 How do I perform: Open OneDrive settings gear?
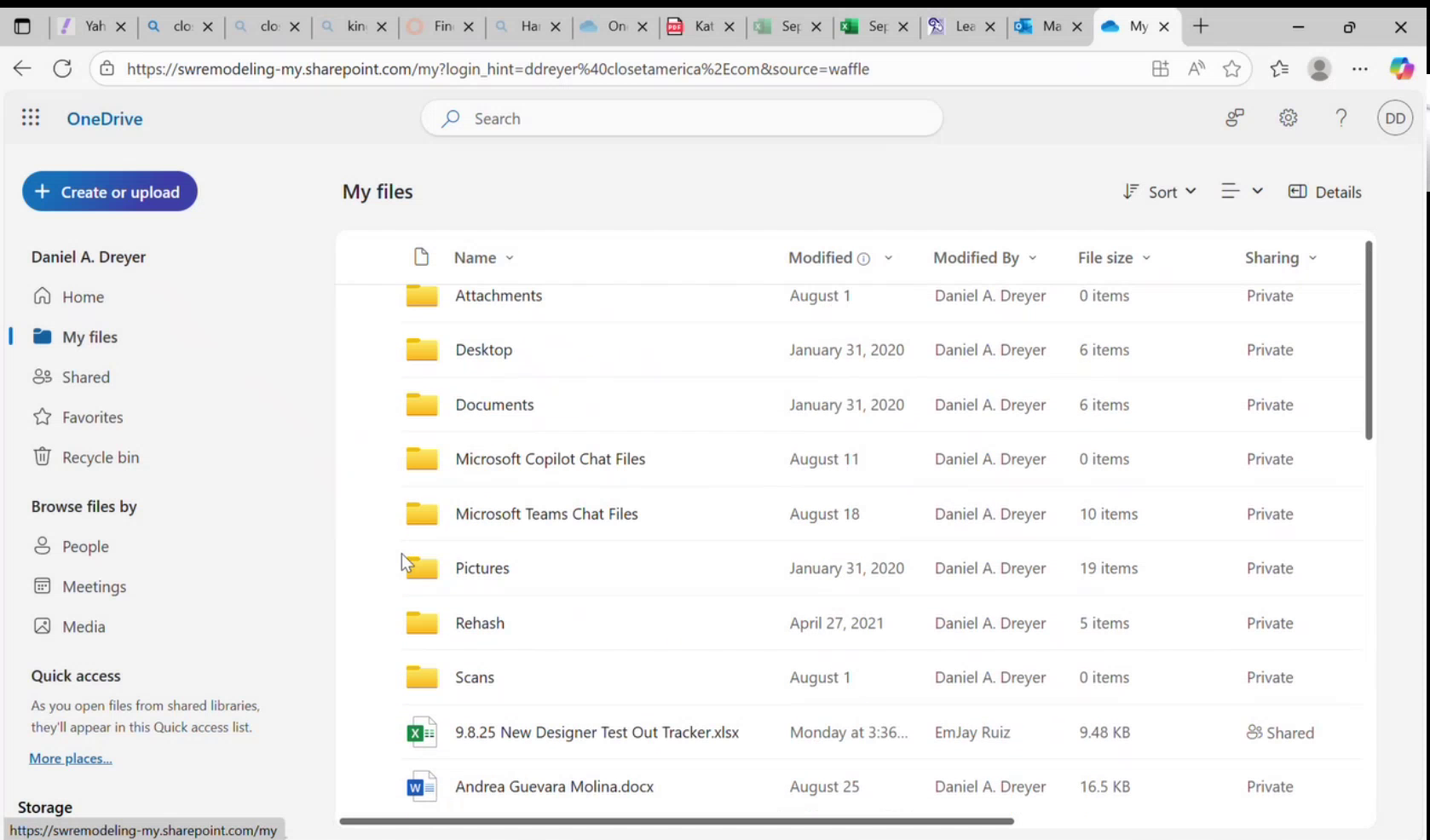pos(1288,118)
